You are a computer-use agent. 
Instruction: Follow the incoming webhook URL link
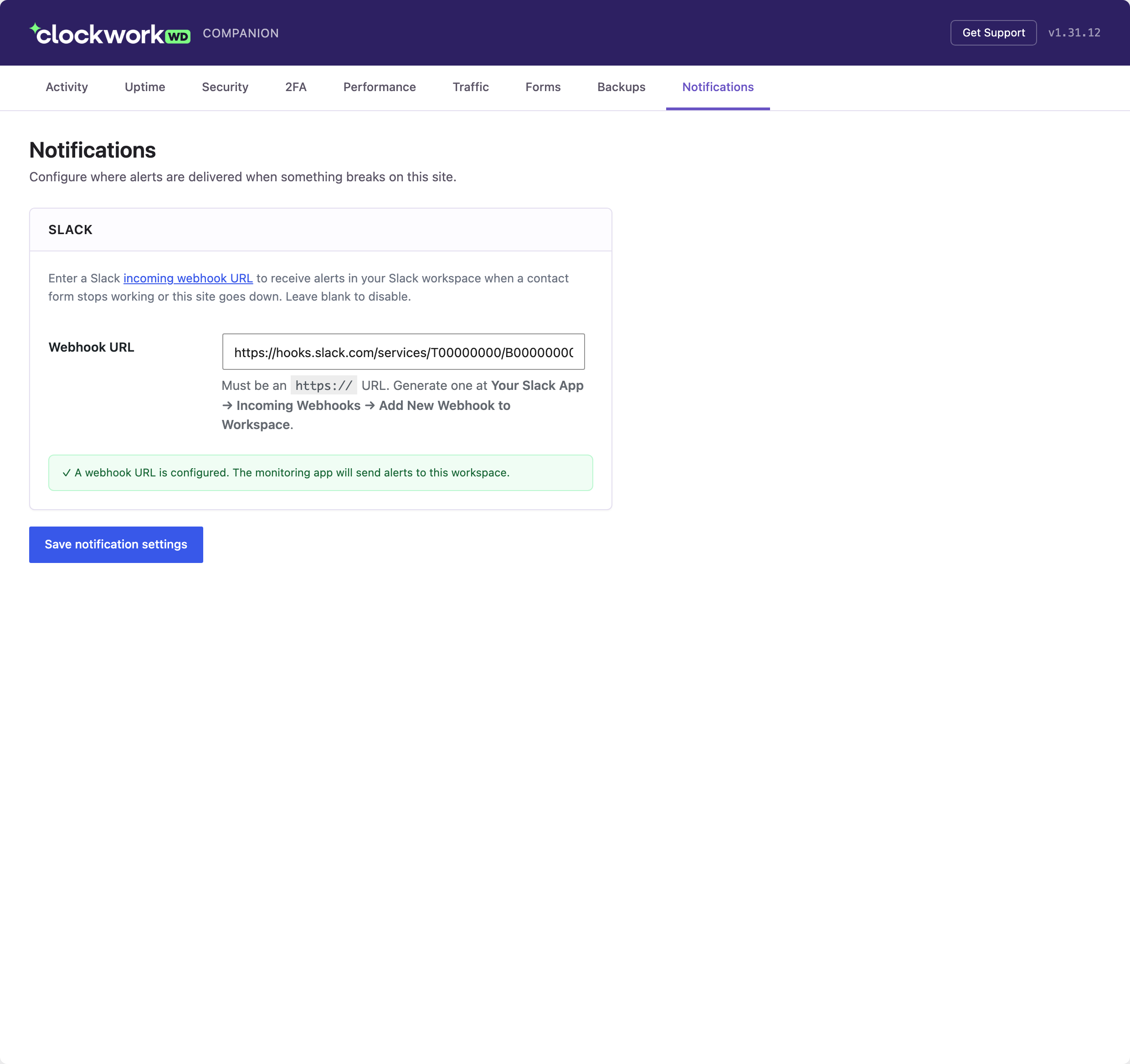(x=188, y=278)
